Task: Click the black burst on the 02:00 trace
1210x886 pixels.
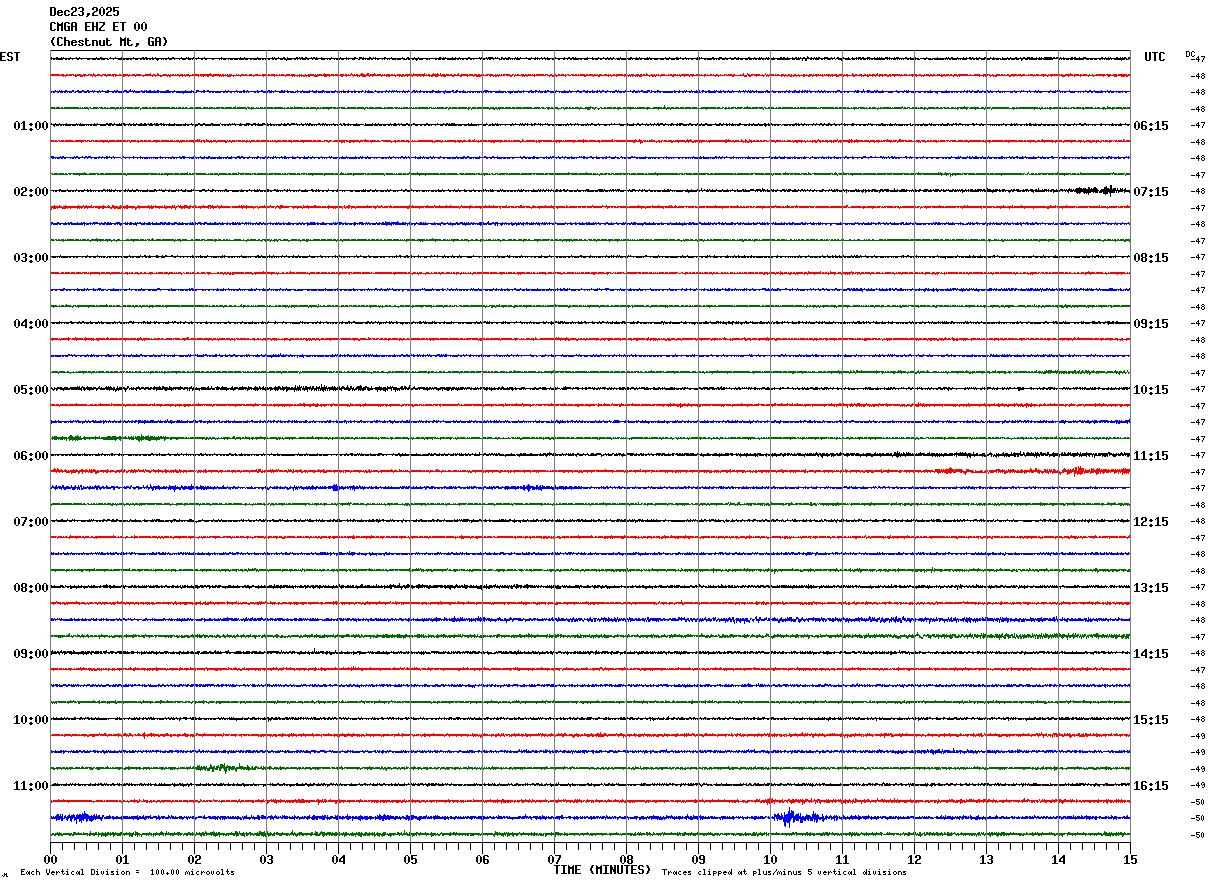Action: [x=1097, y=190]
